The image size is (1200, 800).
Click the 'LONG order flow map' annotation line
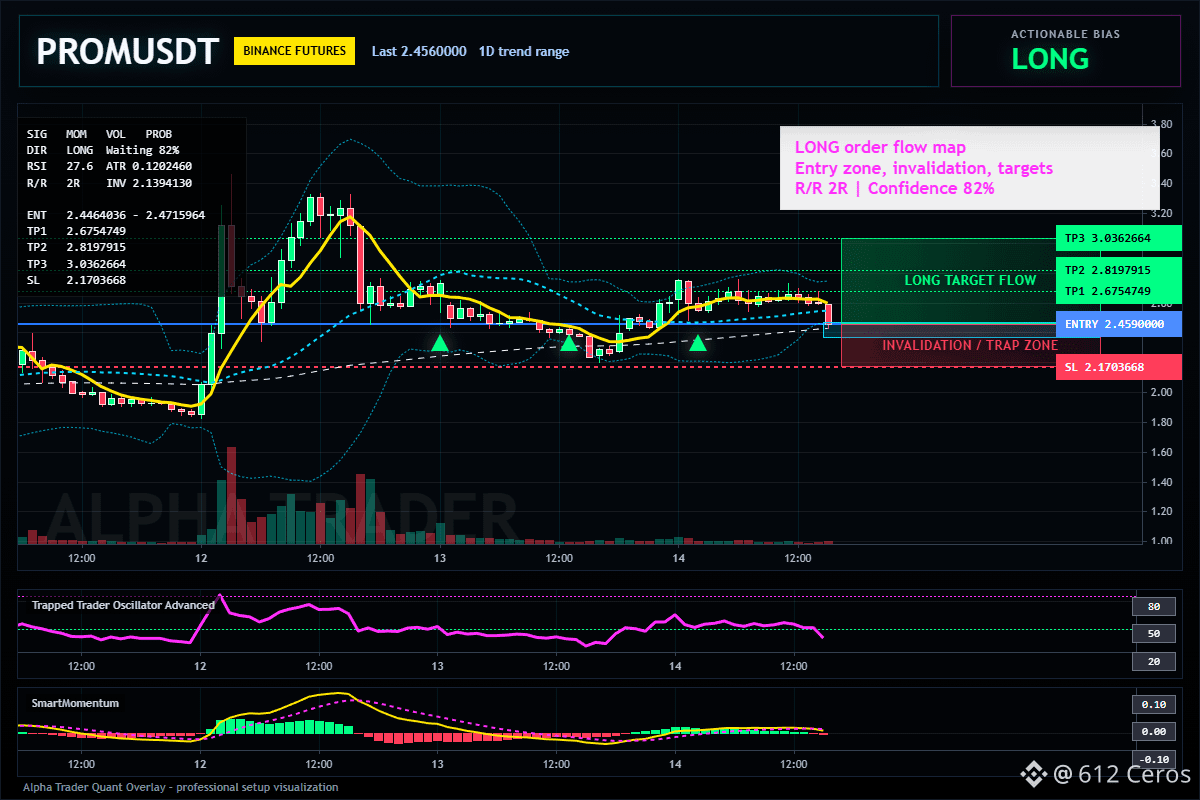880,148
